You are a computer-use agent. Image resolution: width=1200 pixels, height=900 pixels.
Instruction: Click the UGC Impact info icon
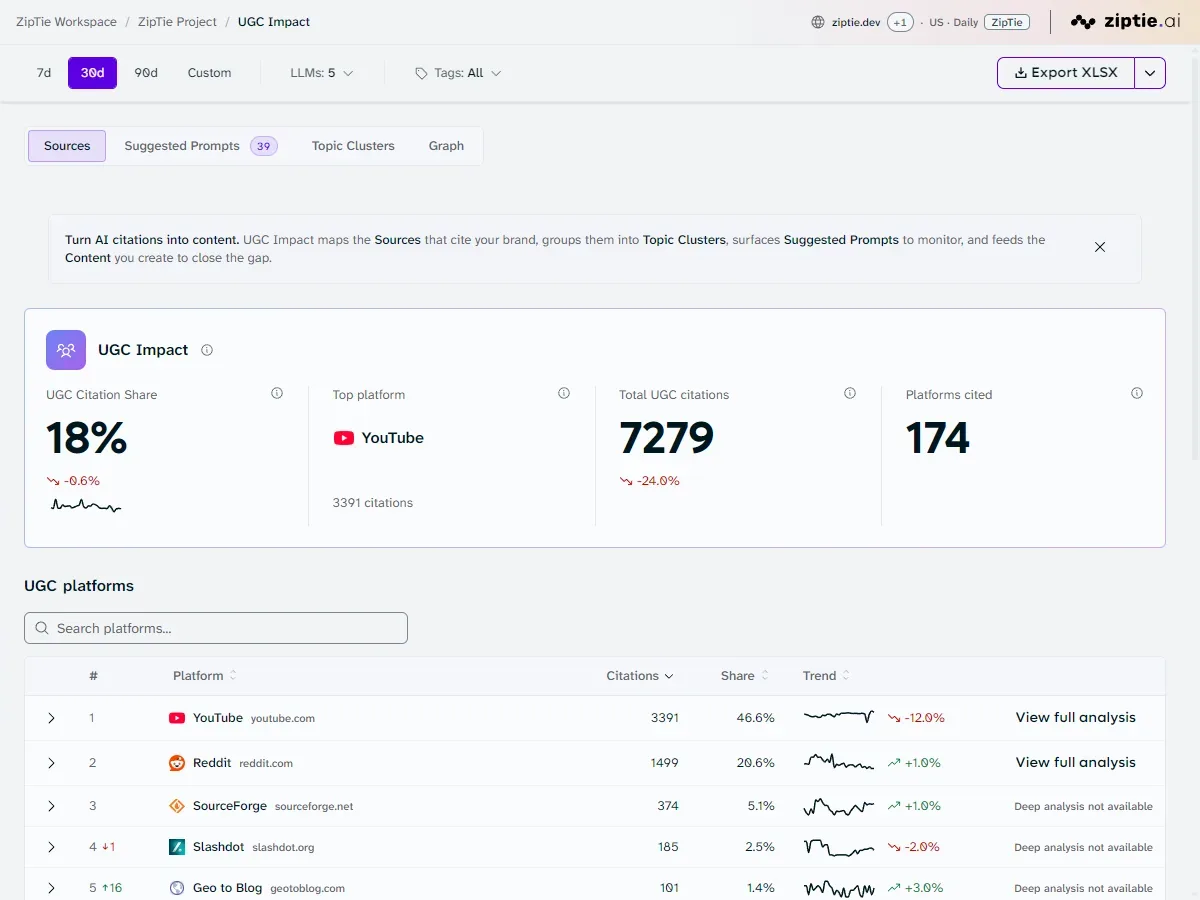(207, 350)
